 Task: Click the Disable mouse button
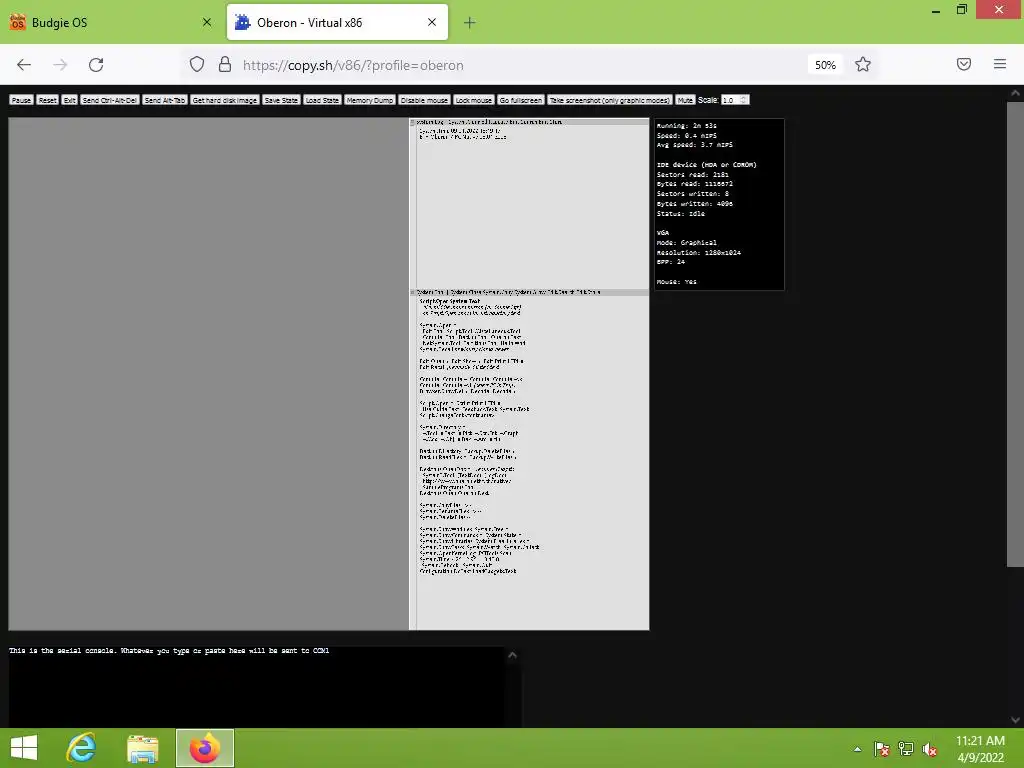[424, 100]
